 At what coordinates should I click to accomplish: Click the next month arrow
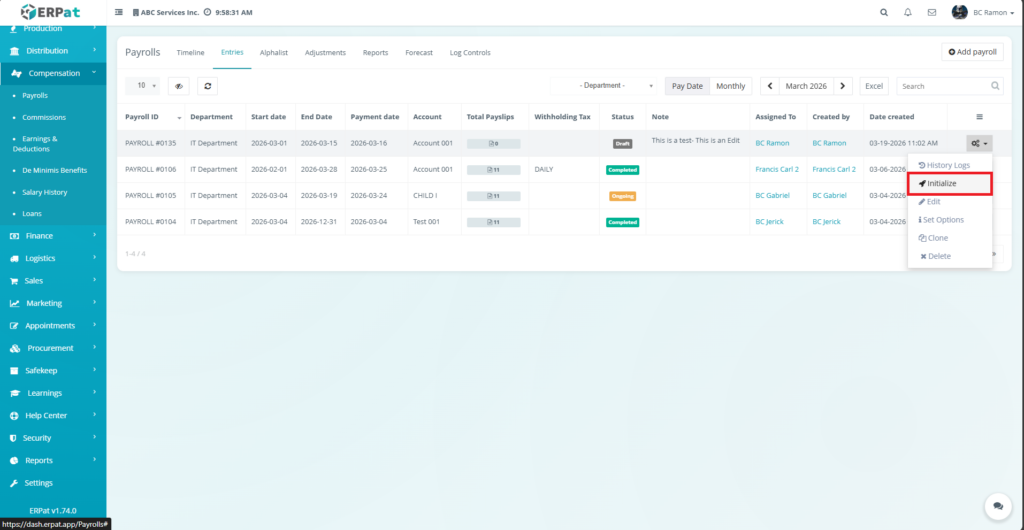[x=843, y=86]
